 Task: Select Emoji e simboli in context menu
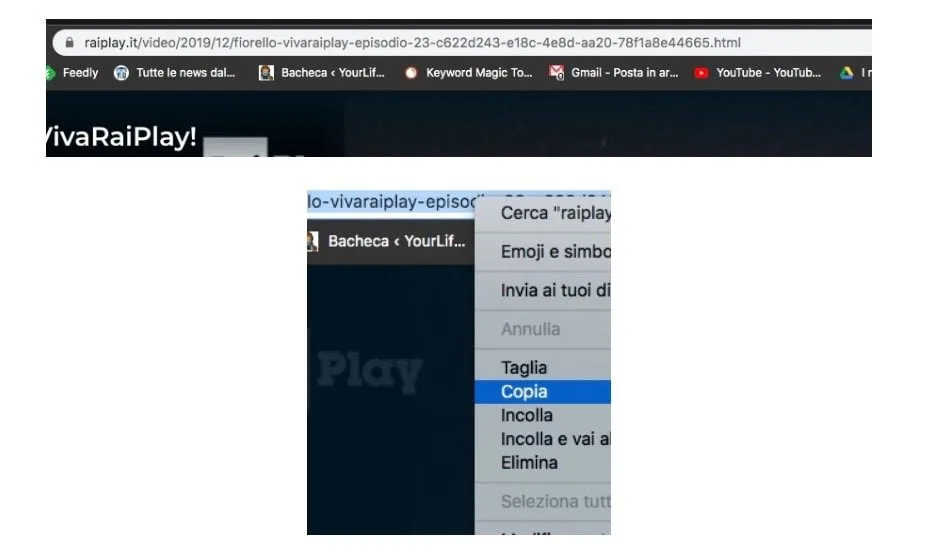coord(543,252)
